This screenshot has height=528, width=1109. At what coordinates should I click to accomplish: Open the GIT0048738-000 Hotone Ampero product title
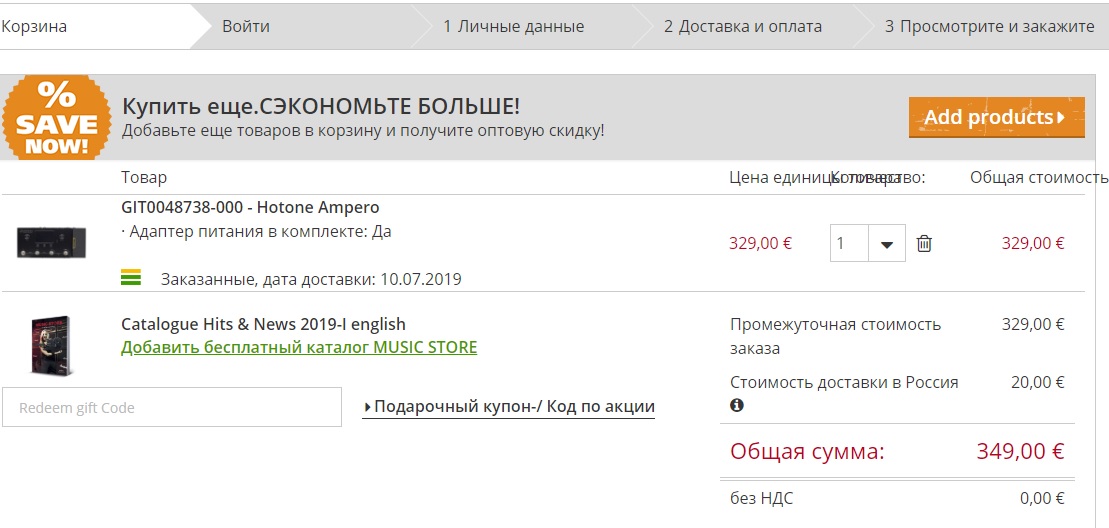[250, 208]
